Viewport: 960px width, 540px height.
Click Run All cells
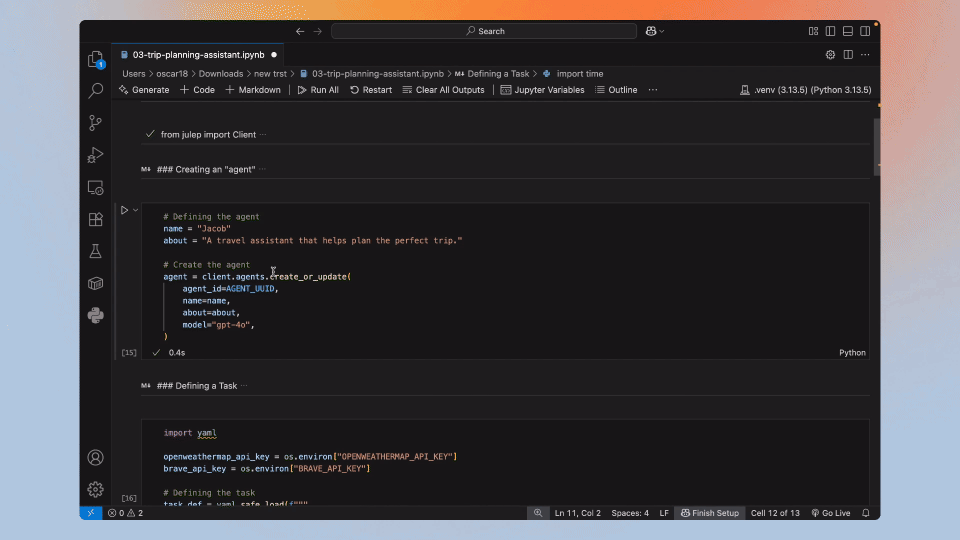318,89
